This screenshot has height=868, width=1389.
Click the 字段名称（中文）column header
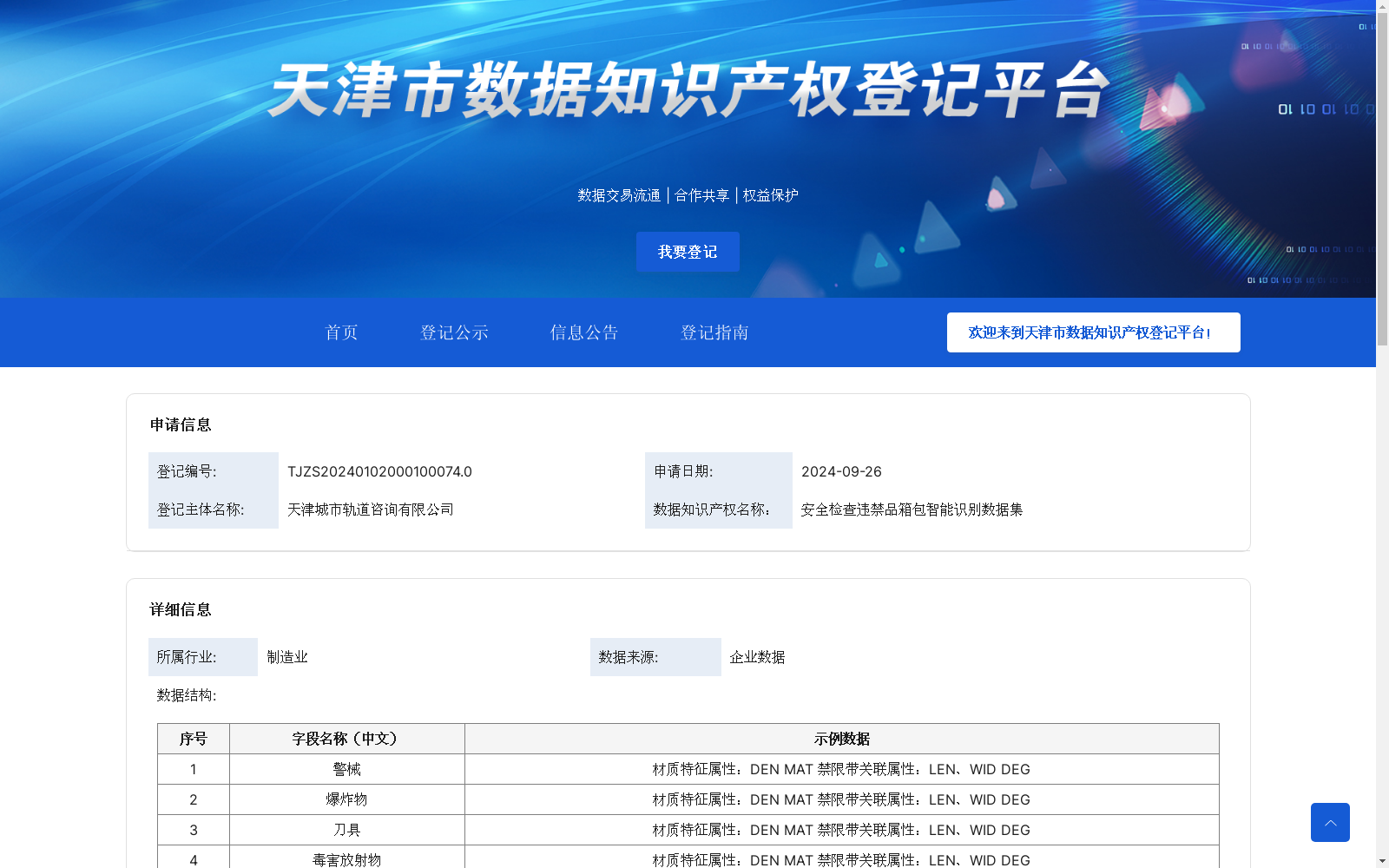click(x=347, y=739)
